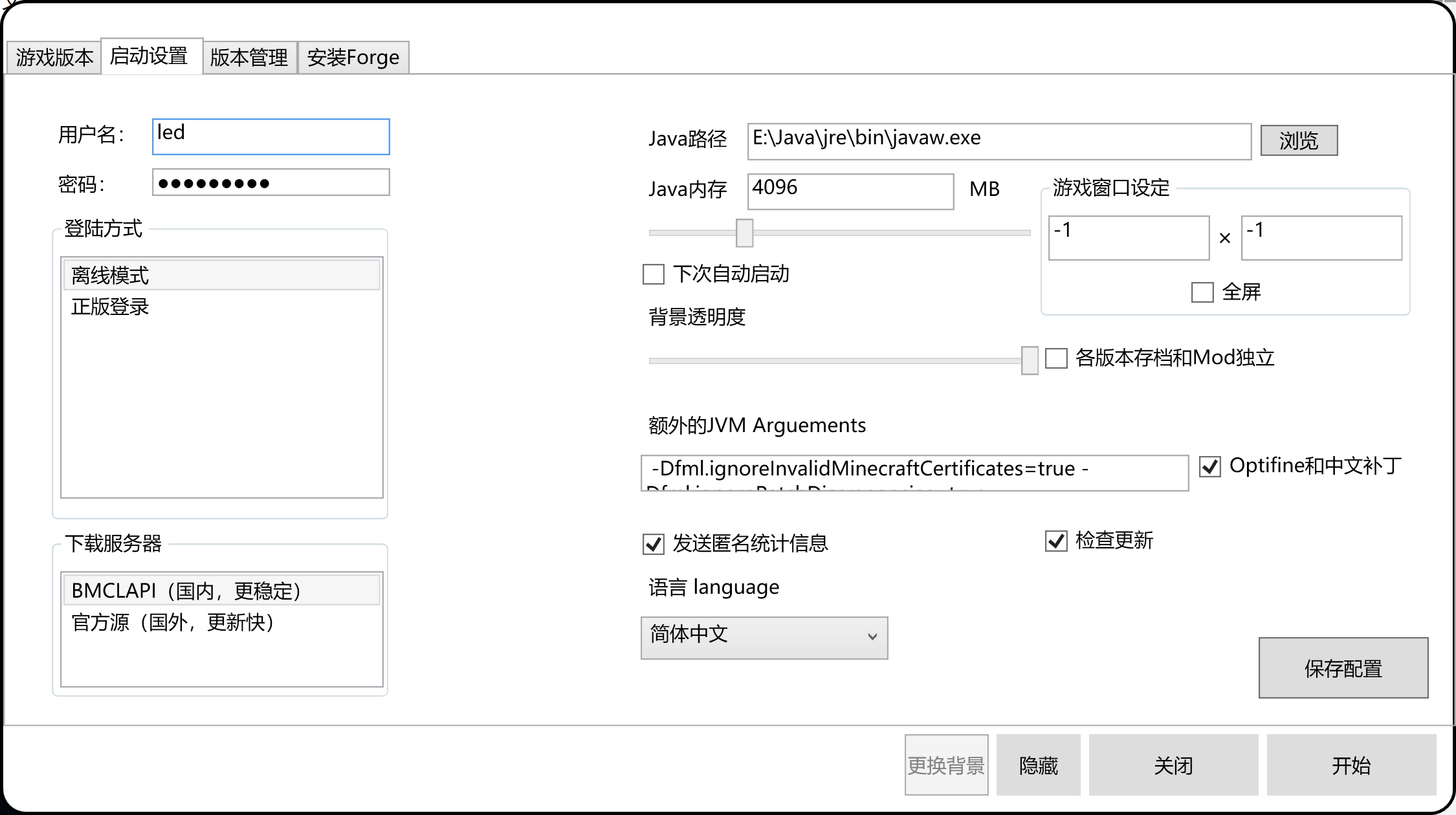This screenshot has width=1456, height=815.
Task: Disable 发送匿名统计信息 checkbox
Action: point(654,544)
